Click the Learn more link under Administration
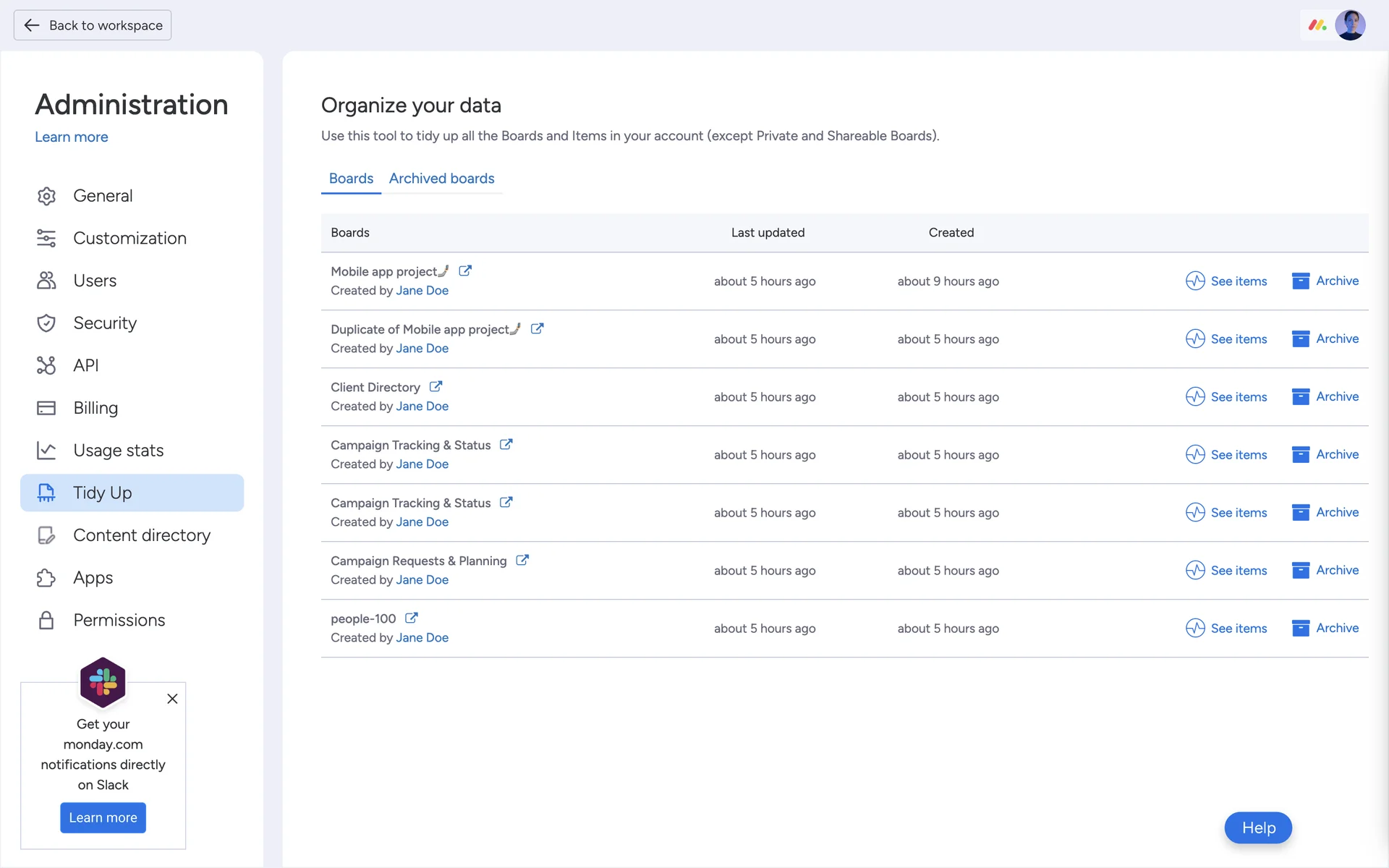This screenshot has height=868, width=1389. coord(71,137)
